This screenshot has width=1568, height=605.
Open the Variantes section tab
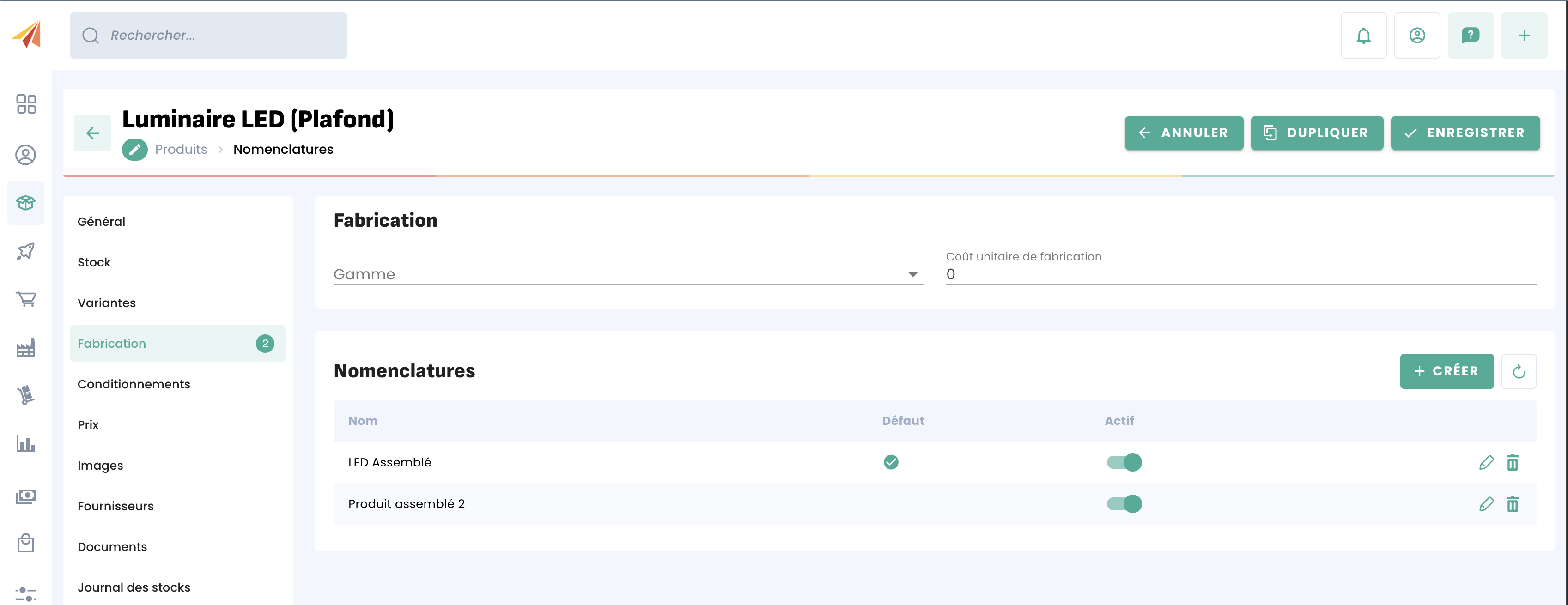click(x=107, y=303)
